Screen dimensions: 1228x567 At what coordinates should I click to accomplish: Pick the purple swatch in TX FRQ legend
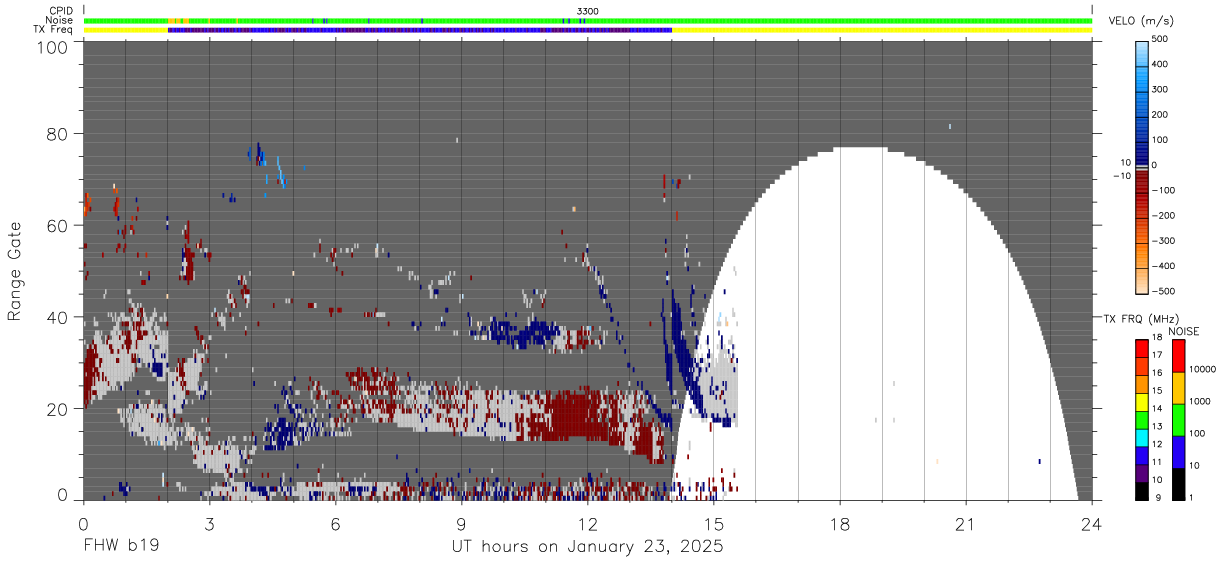1141,472
